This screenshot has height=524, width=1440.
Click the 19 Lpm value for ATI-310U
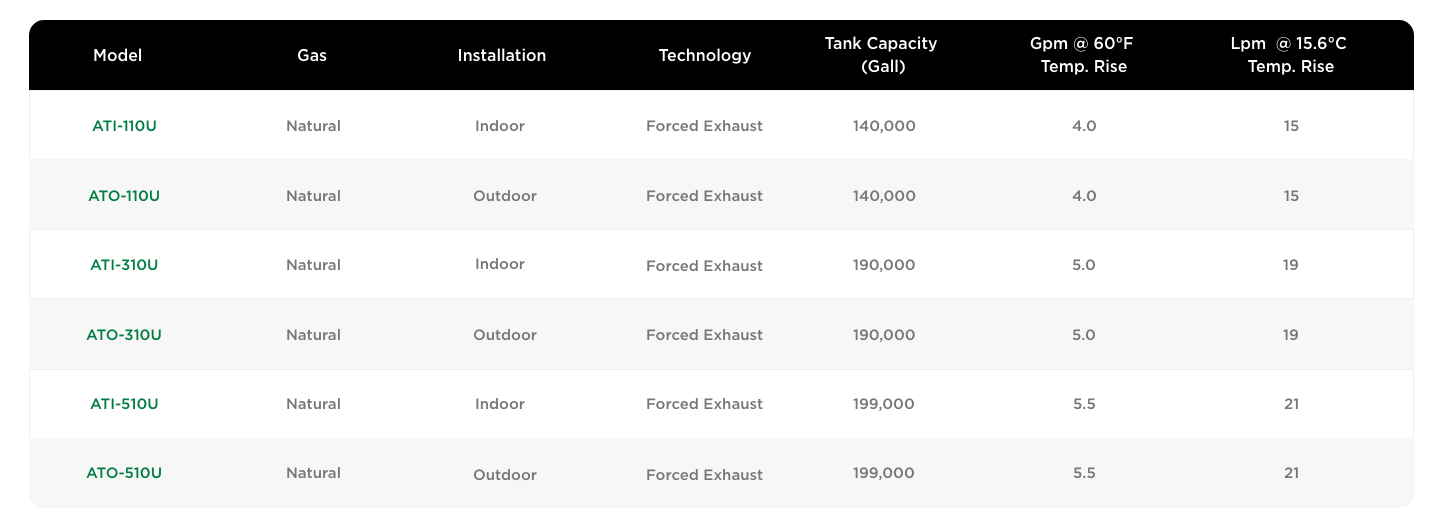coord(1291,265)
